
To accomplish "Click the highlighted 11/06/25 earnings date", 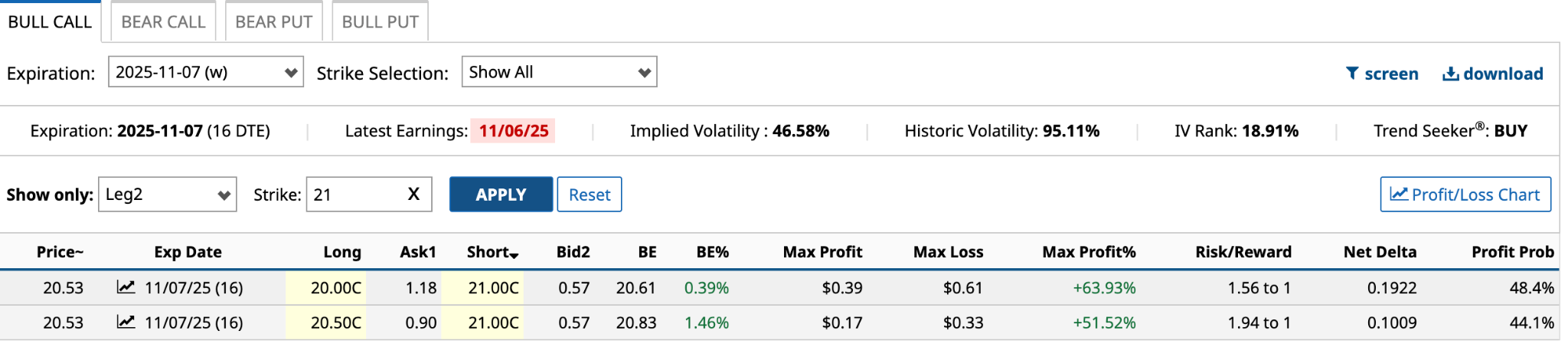I will (x=514, y=131).
